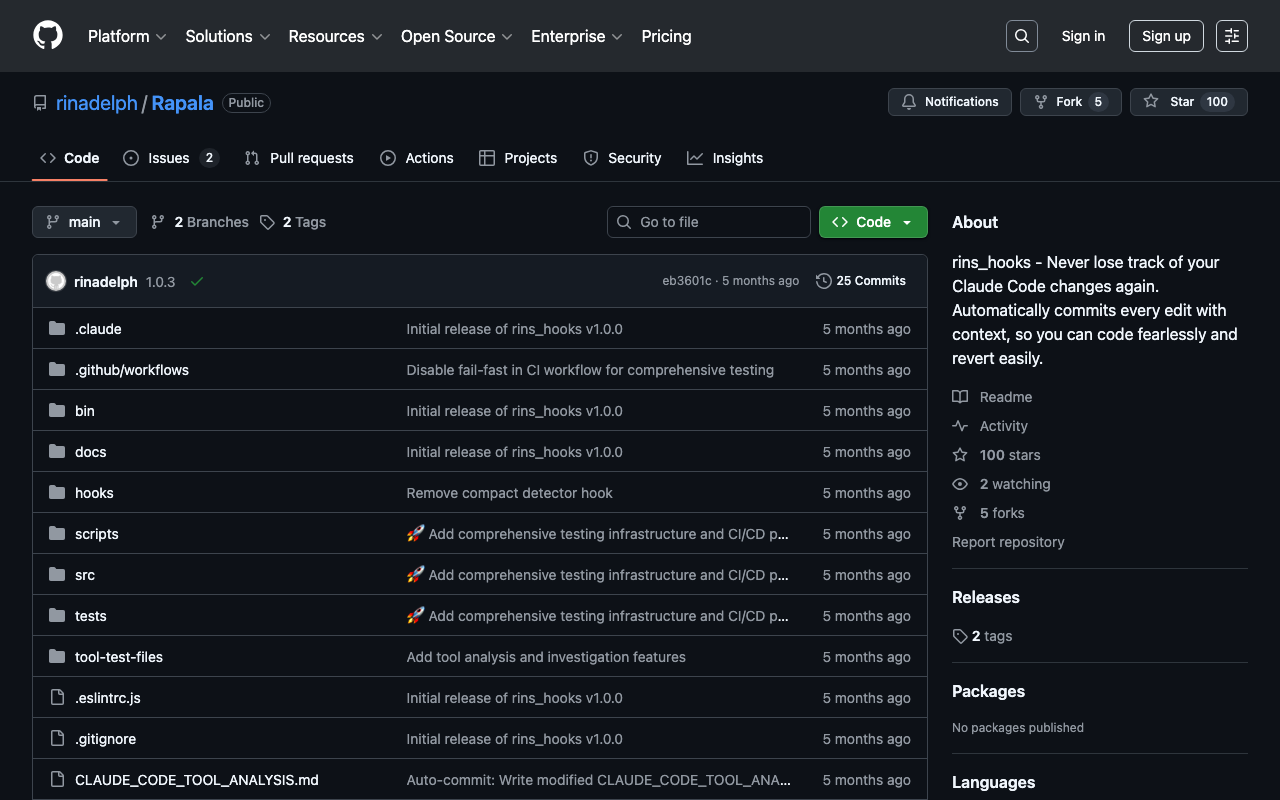Click the search magnifier icon
This screenshot has width=1280, height=800.
1021,36
